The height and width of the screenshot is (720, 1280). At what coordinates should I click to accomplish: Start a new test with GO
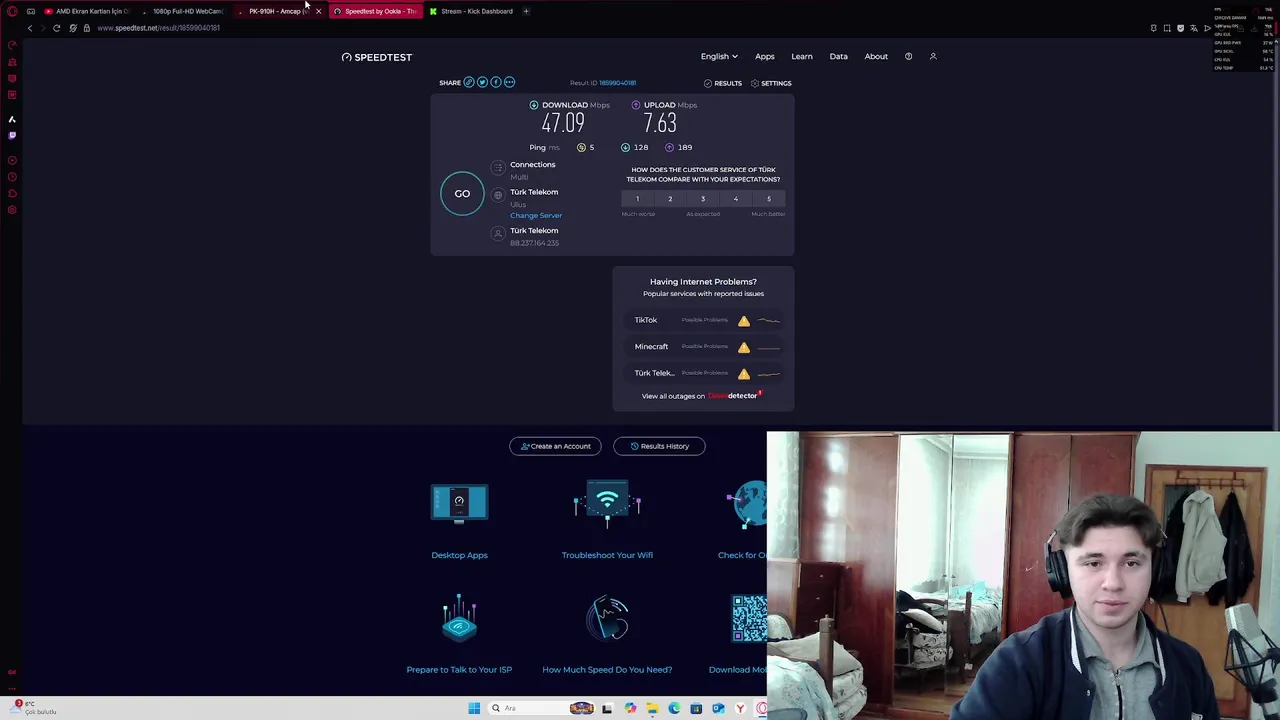[x=462, y=194]
